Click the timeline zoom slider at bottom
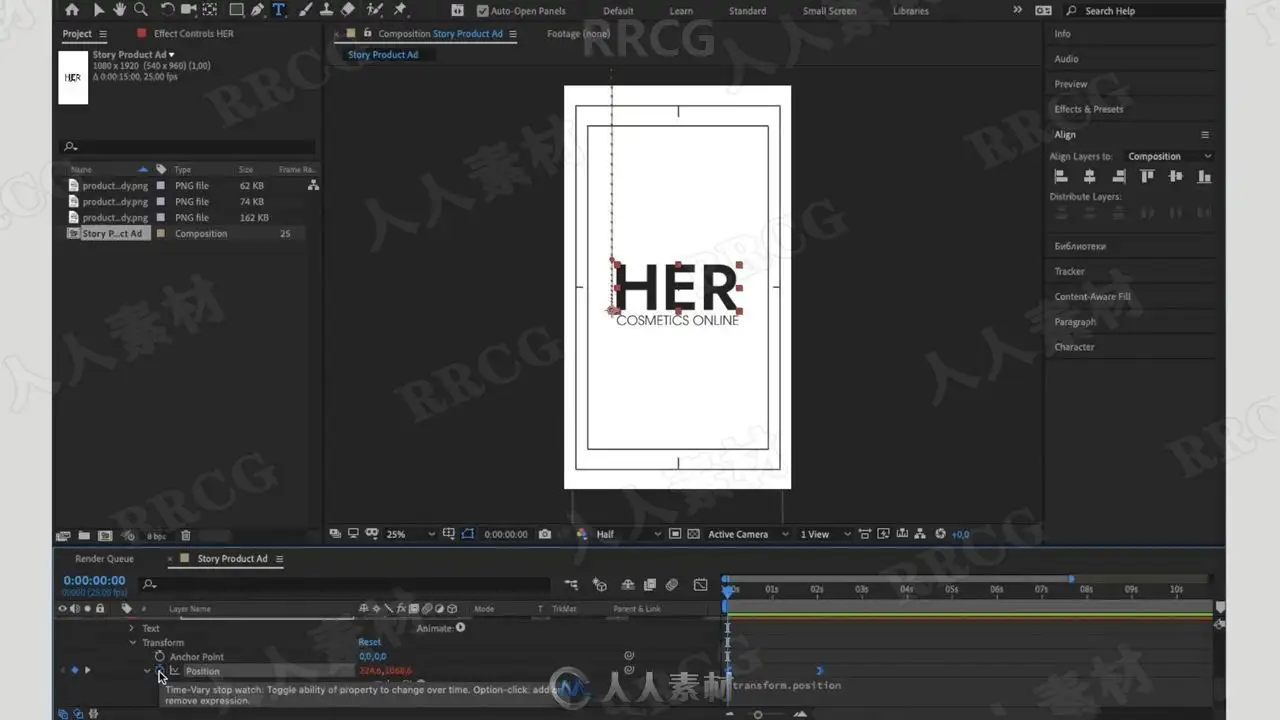 pos(758,714)
